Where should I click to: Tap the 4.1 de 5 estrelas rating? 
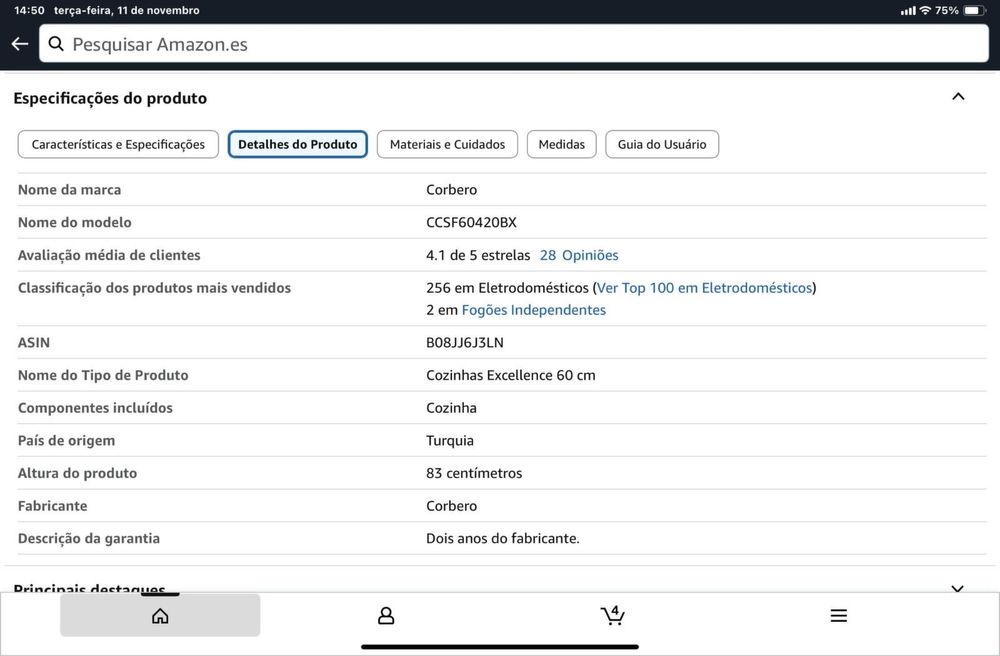[478, 255]
